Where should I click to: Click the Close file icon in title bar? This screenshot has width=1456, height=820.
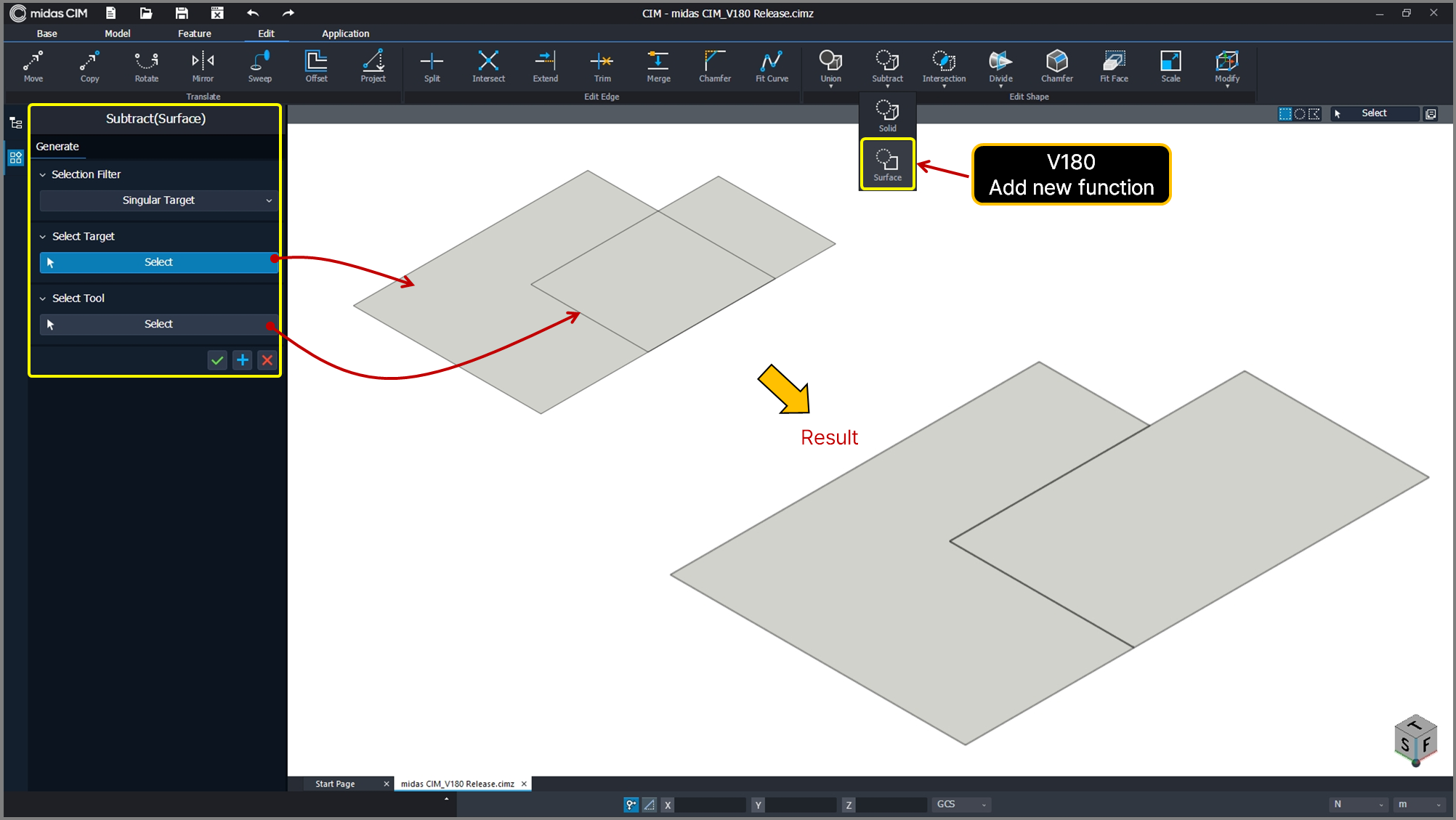(x=217, y=13)
